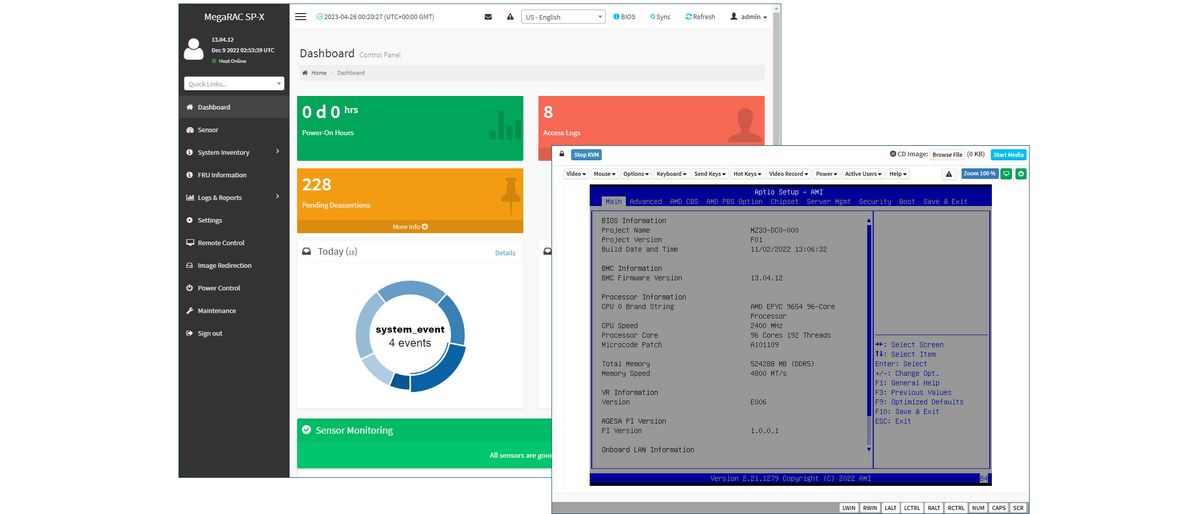The width and height of the screenshot is (1200, 514).
Task: Open the Maintenance page in sidebar
Action: [234, 311]
